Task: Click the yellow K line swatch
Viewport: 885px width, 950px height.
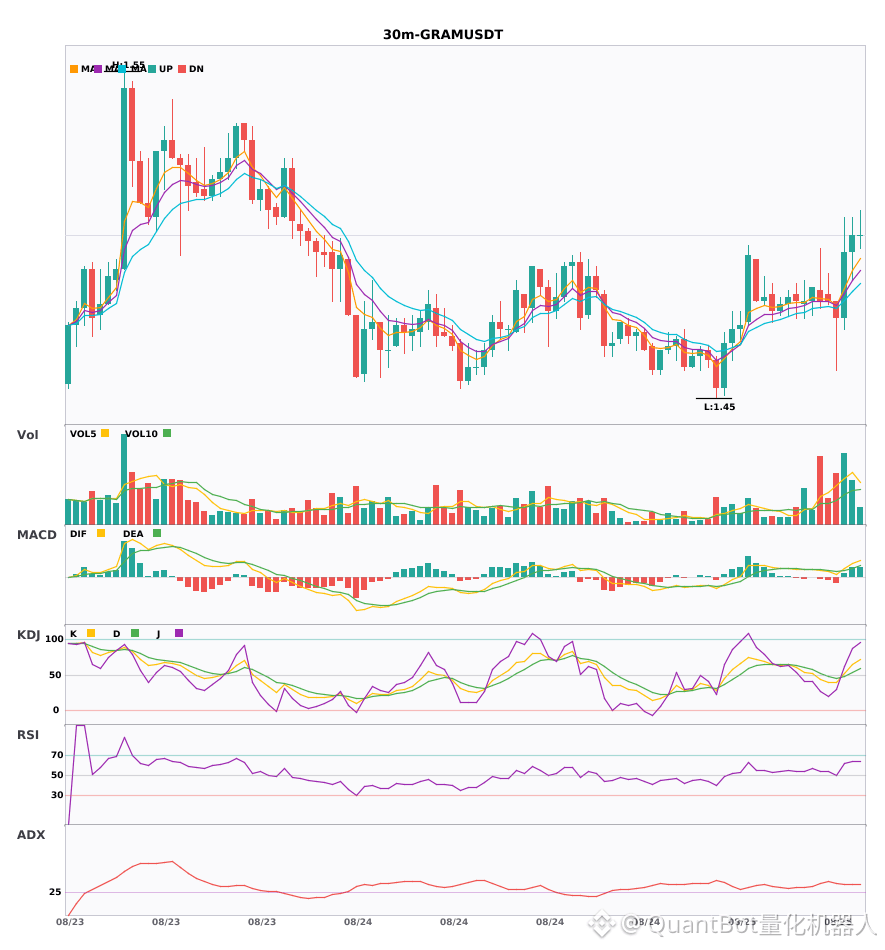Action: tap(91, 633)
